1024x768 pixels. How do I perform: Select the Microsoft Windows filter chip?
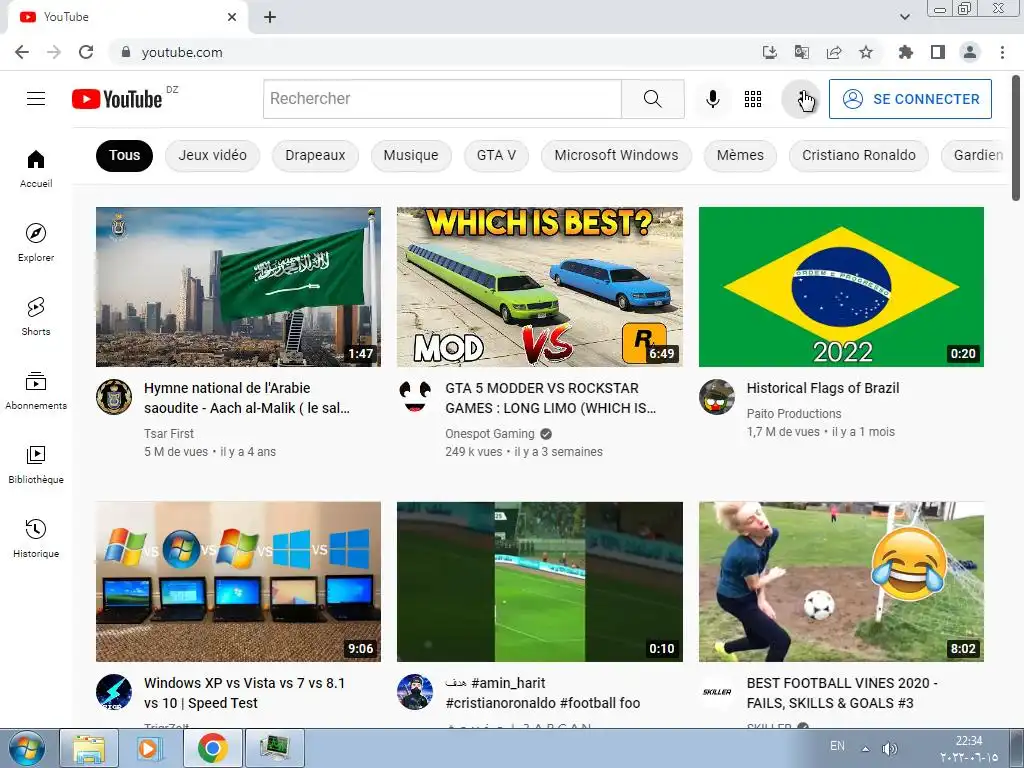click(616, 155)
